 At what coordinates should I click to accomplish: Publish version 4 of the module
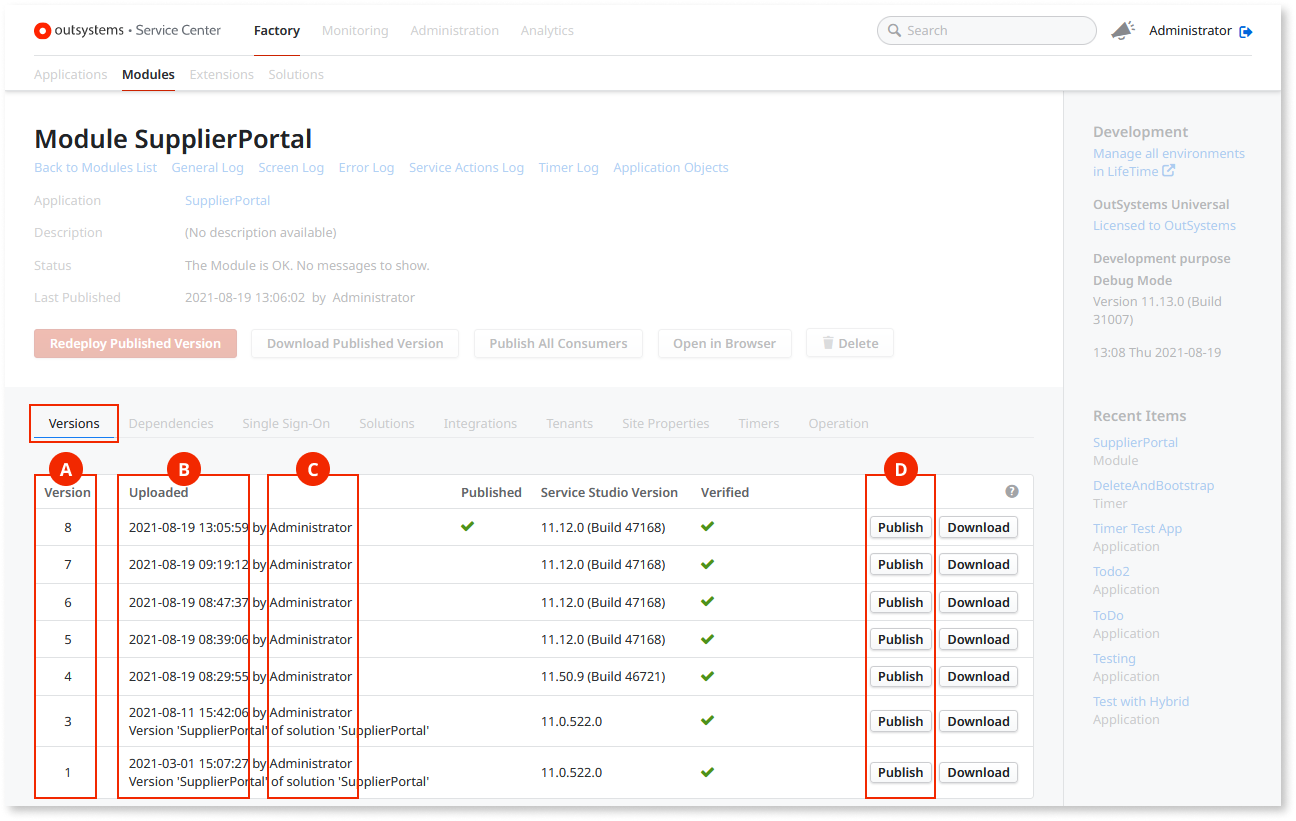(x=899, y=676)
